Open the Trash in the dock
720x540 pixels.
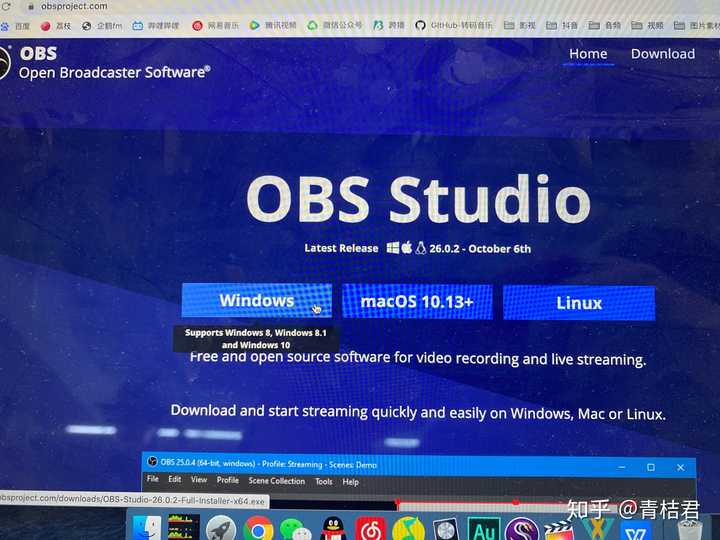coord(689,530)
